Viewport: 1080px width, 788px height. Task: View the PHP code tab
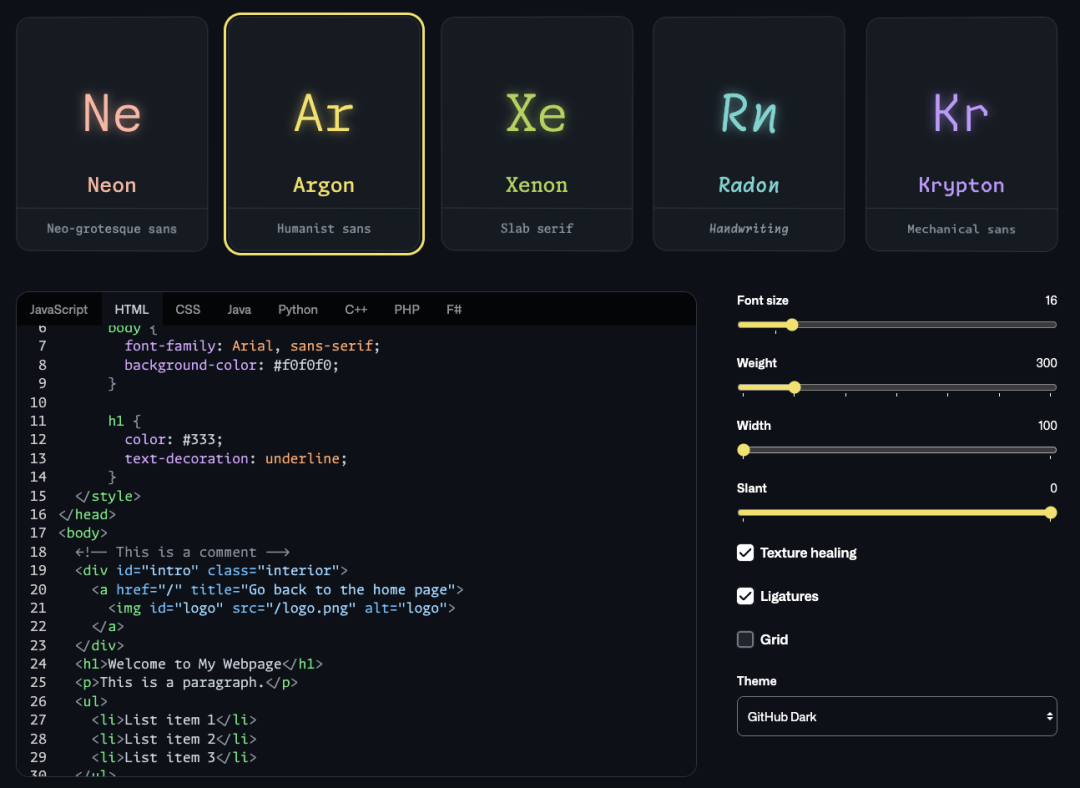(406, 309)
